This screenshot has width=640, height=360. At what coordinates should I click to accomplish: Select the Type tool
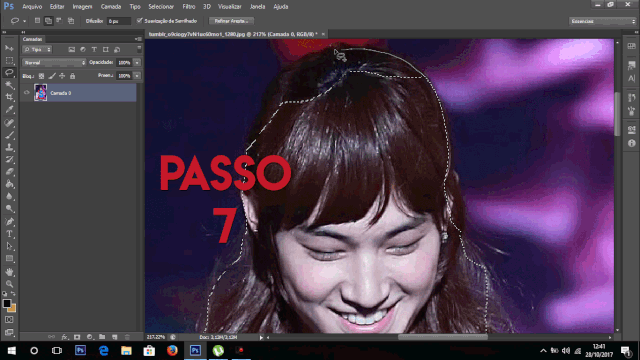9,234
